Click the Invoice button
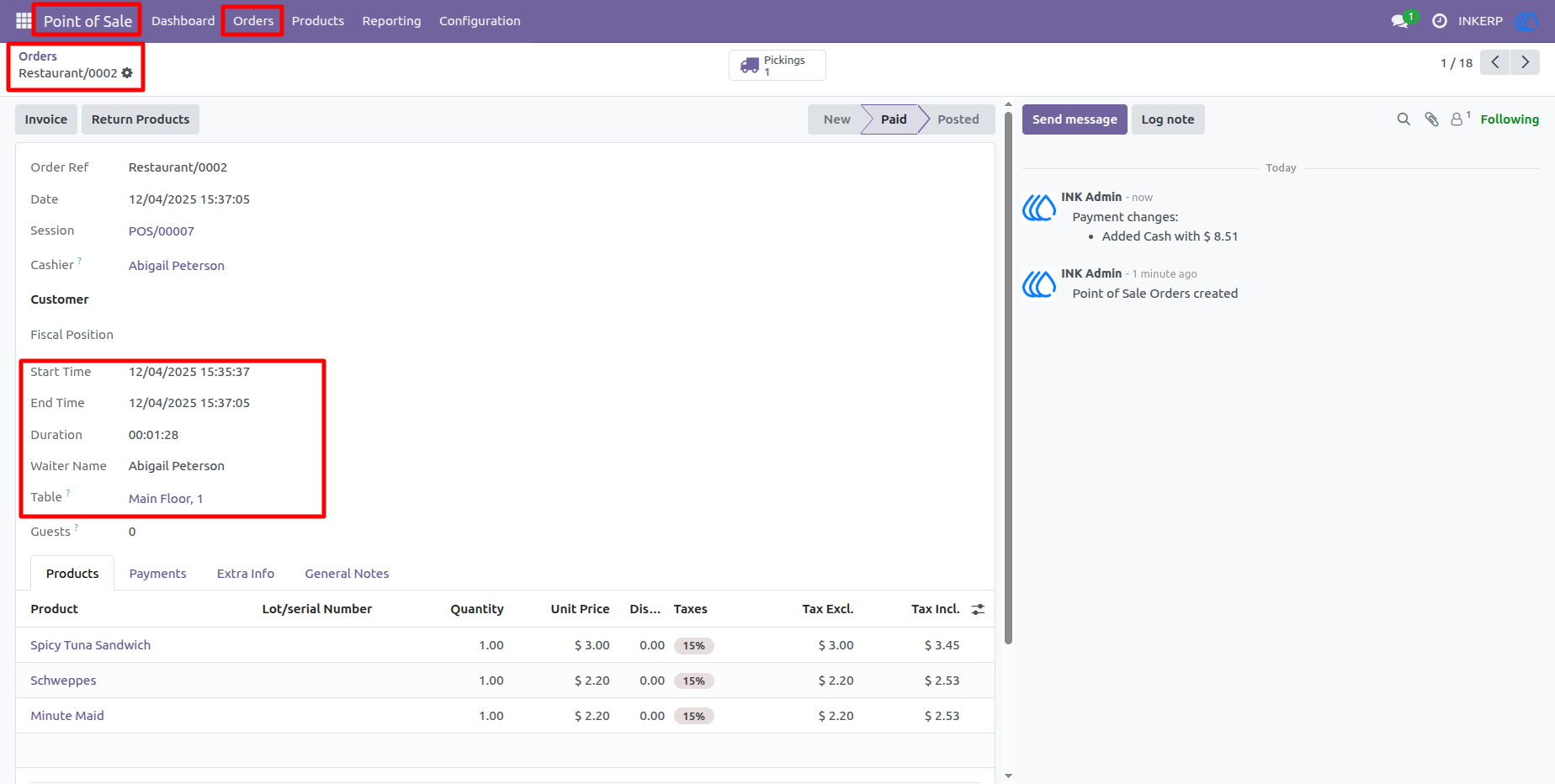 [x=46, y=119]
